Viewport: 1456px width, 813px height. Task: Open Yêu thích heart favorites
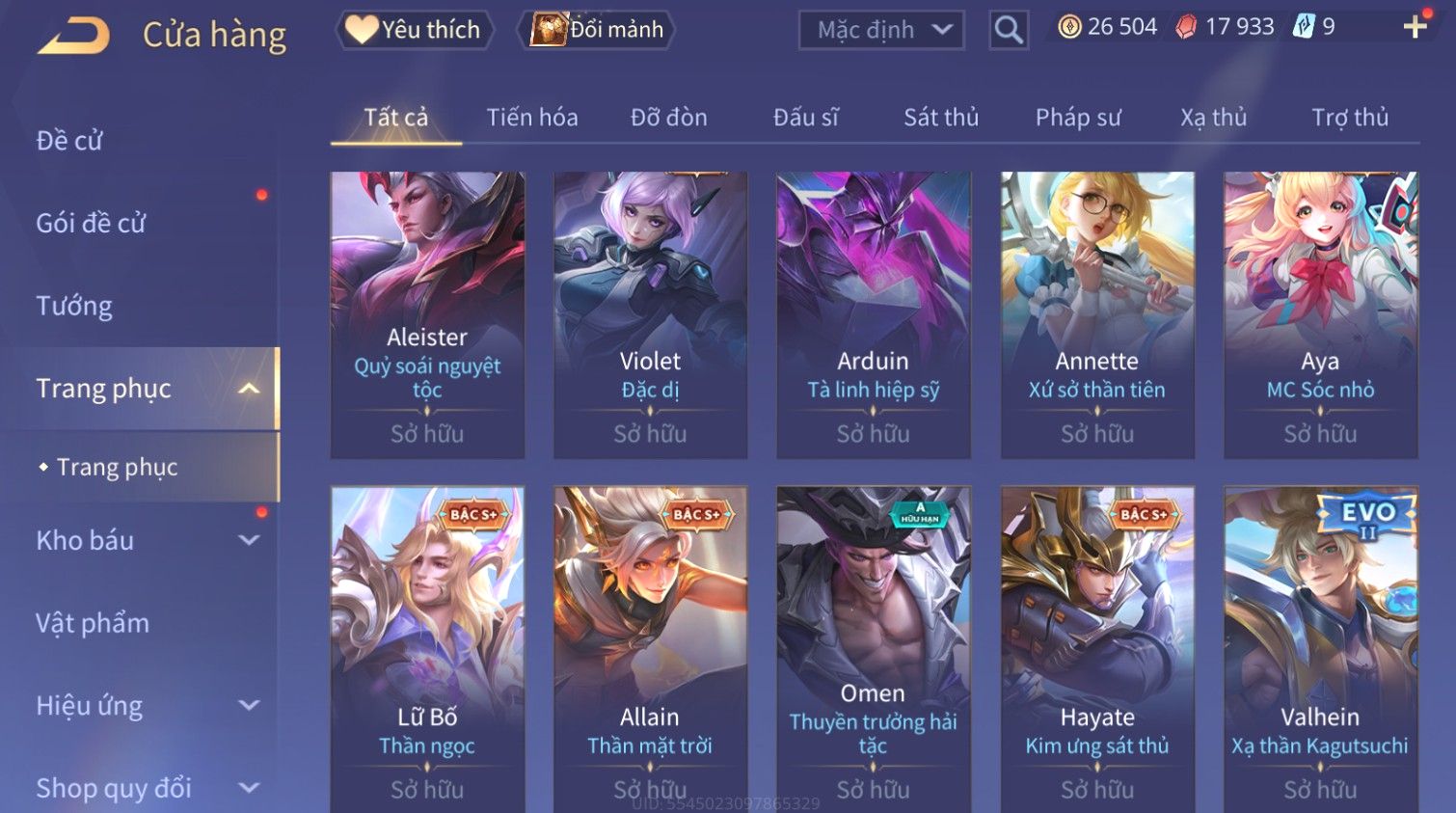(x=415, y=30)
